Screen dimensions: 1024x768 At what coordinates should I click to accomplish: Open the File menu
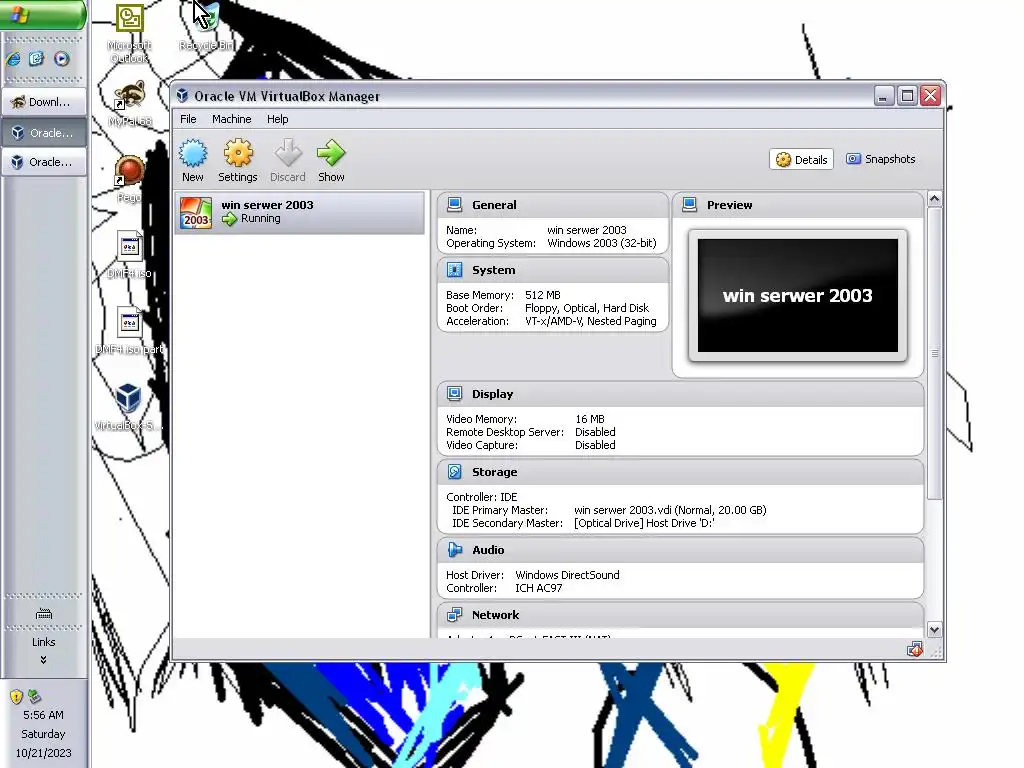[188, 119]
